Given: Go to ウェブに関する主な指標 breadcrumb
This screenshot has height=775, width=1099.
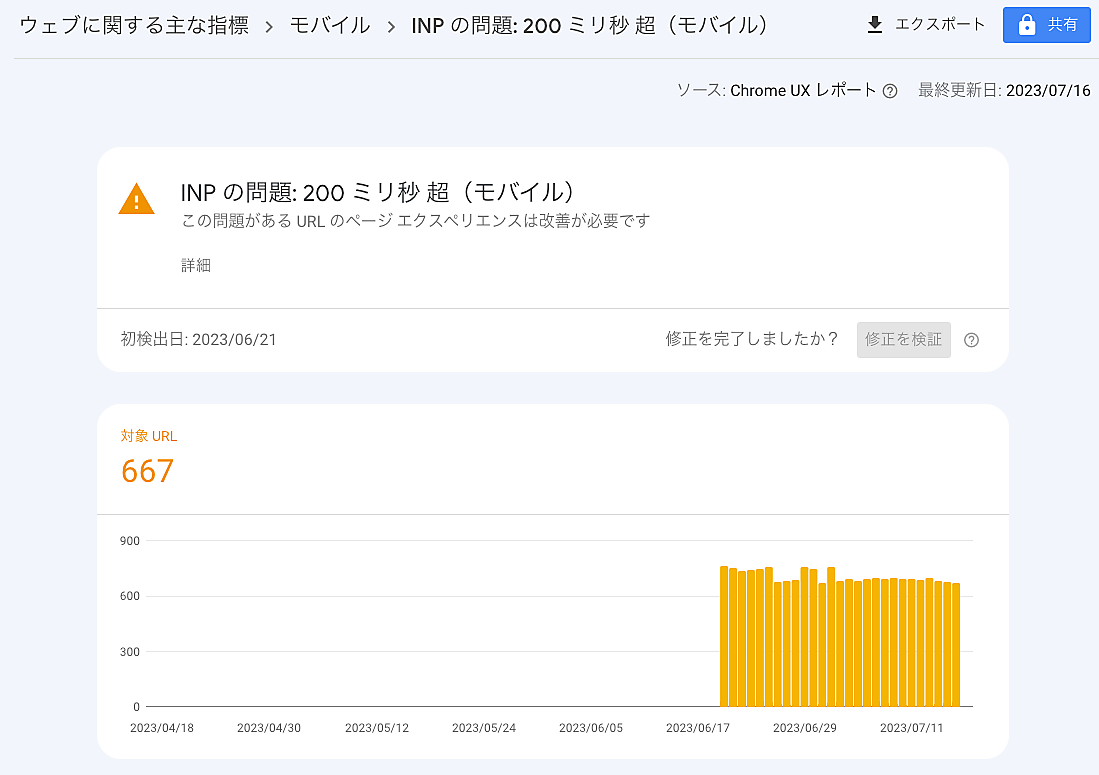Looking at the screenshot, I should [134, 25].
